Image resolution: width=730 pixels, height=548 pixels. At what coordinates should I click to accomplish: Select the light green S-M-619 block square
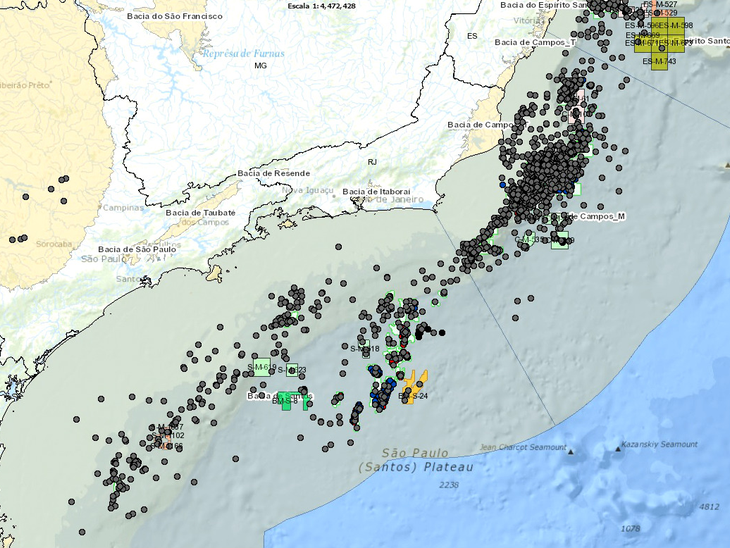click(x=262, y=367)
